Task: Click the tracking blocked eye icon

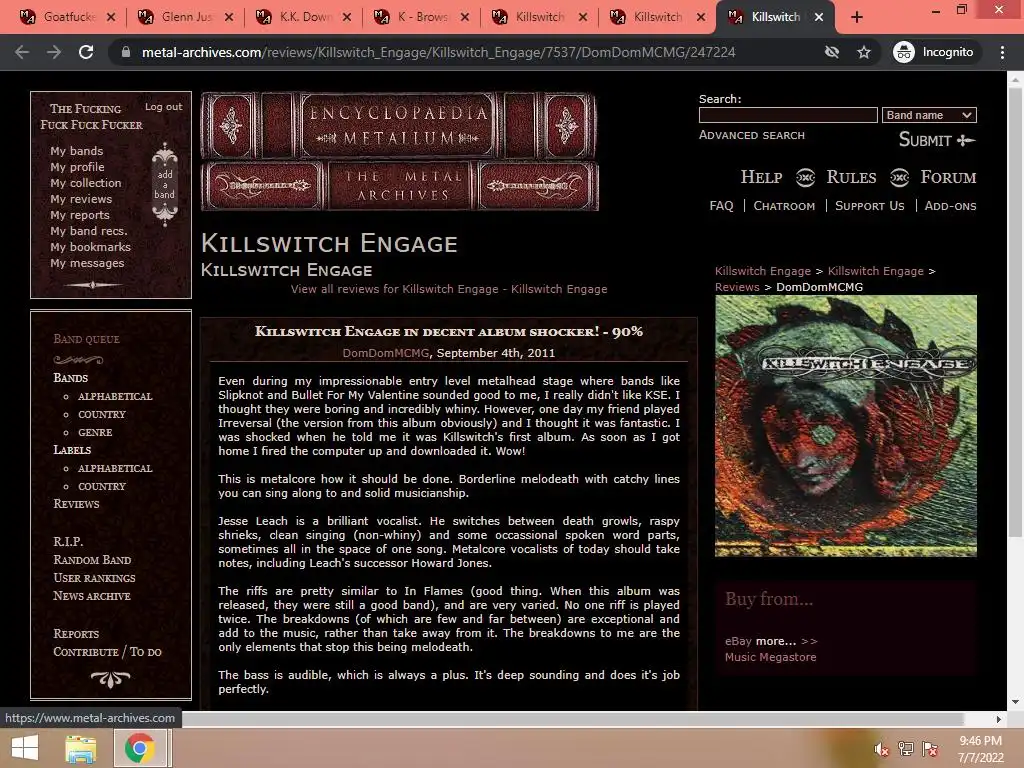Action: pos(831,52)
